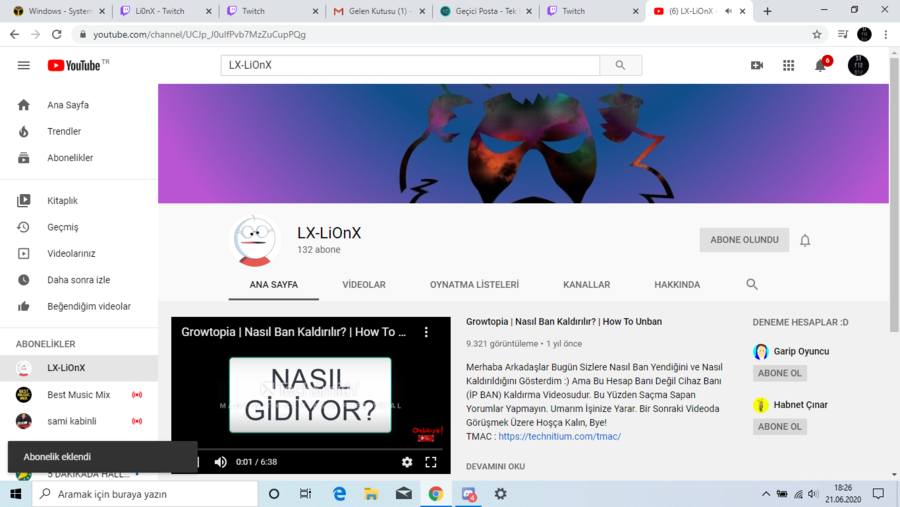This screenshot has height=507, width=900.
Task: Open the create video camera icon
Action: click(x=757, y=65)
